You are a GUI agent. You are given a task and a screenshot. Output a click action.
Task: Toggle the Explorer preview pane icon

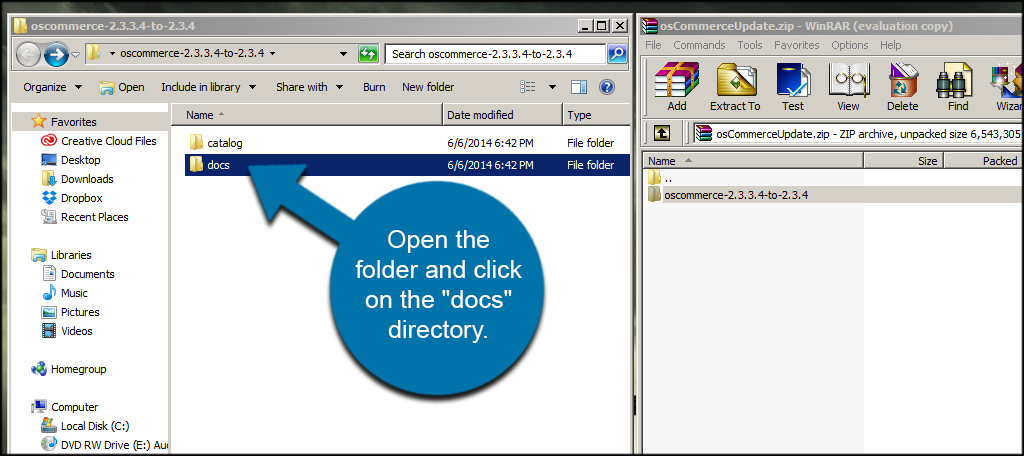click(x=579, y=87)
